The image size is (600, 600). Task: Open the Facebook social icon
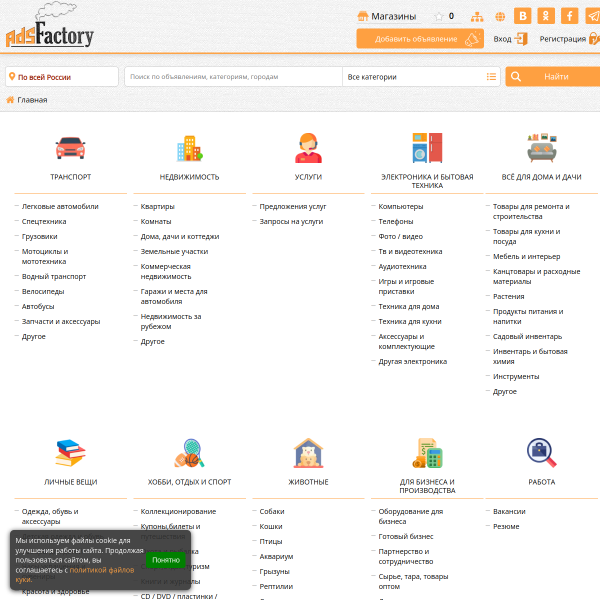569,16
